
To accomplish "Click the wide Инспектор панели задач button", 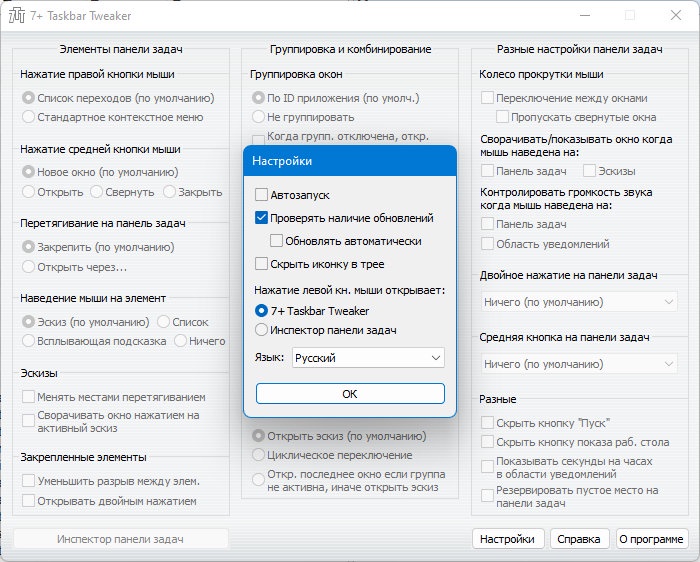I will (121, 539).
